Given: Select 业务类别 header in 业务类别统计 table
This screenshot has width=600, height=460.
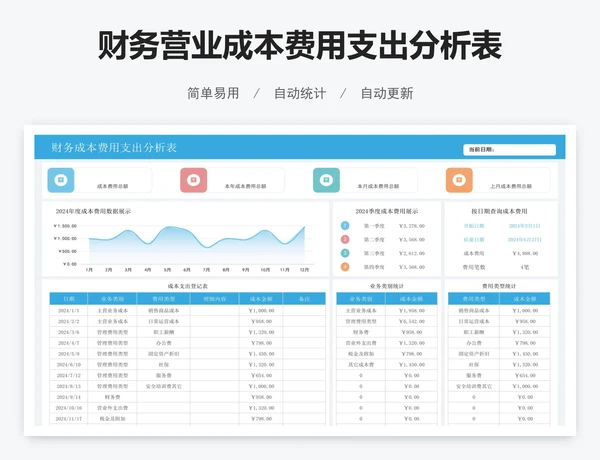Looking at the screenshot, I should [x=361, y=299].
